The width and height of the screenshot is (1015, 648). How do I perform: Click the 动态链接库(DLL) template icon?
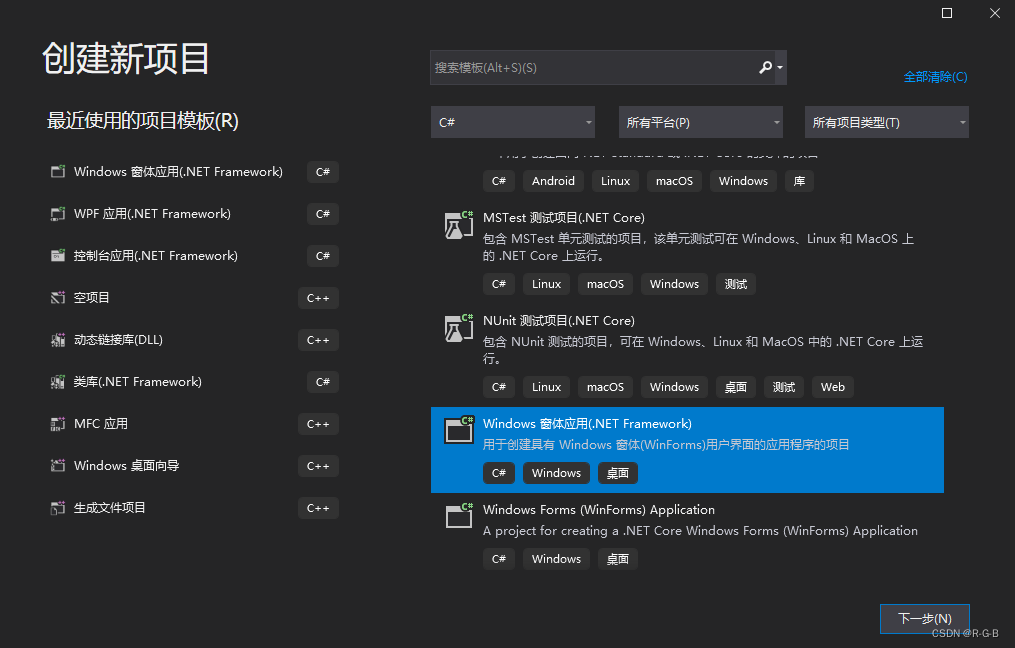(58, 340)
